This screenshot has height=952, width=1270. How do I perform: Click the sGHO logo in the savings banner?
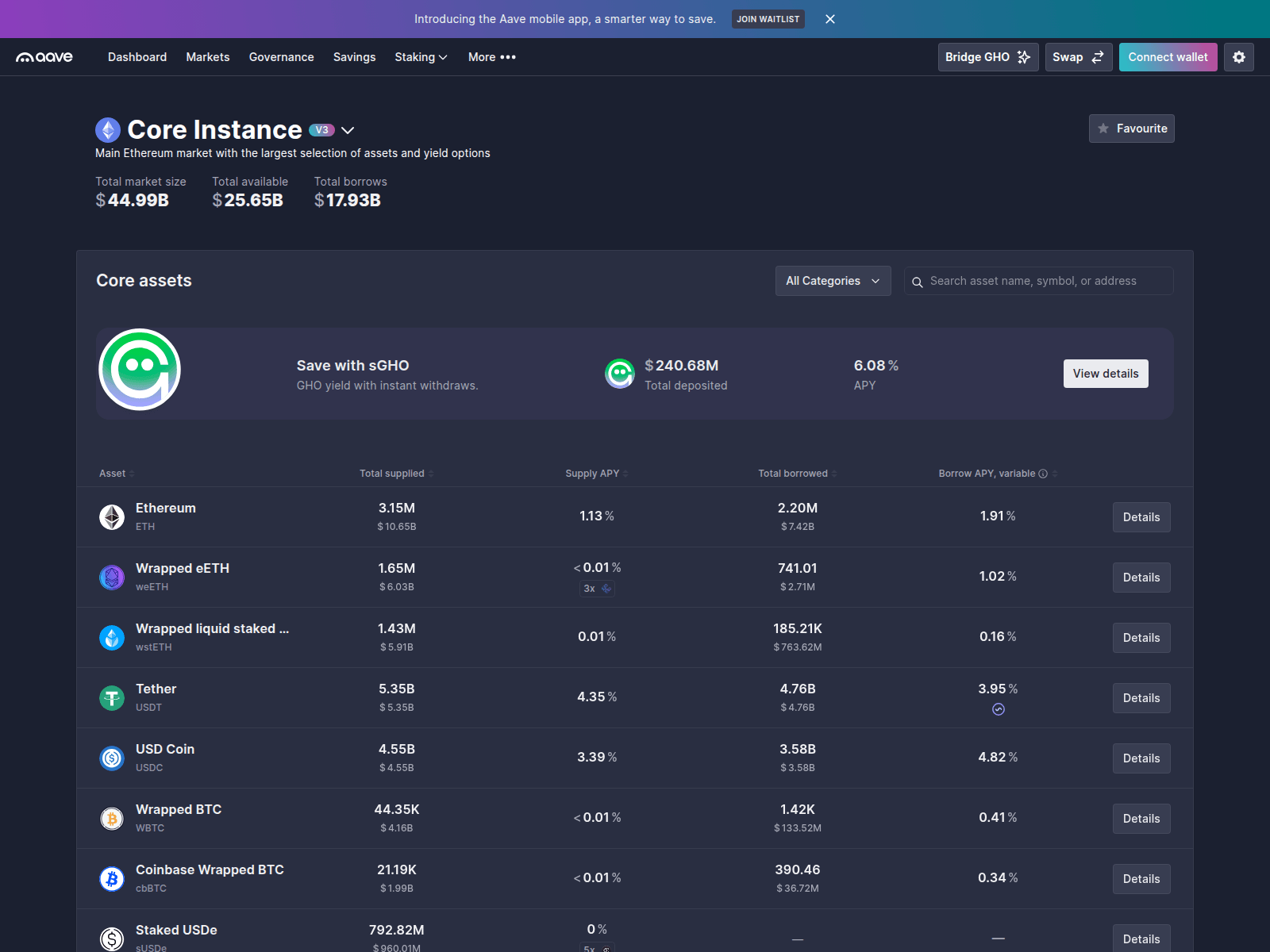point(139,369)
